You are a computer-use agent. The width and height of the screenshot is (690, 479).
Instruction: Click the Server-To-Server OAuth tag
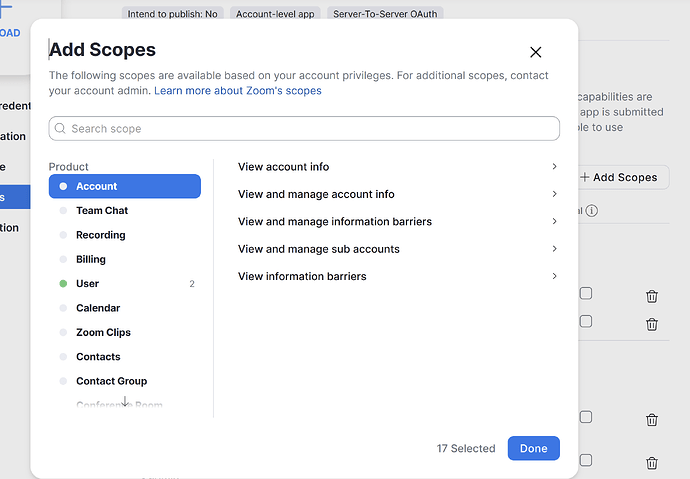click(x=385, y=14)
